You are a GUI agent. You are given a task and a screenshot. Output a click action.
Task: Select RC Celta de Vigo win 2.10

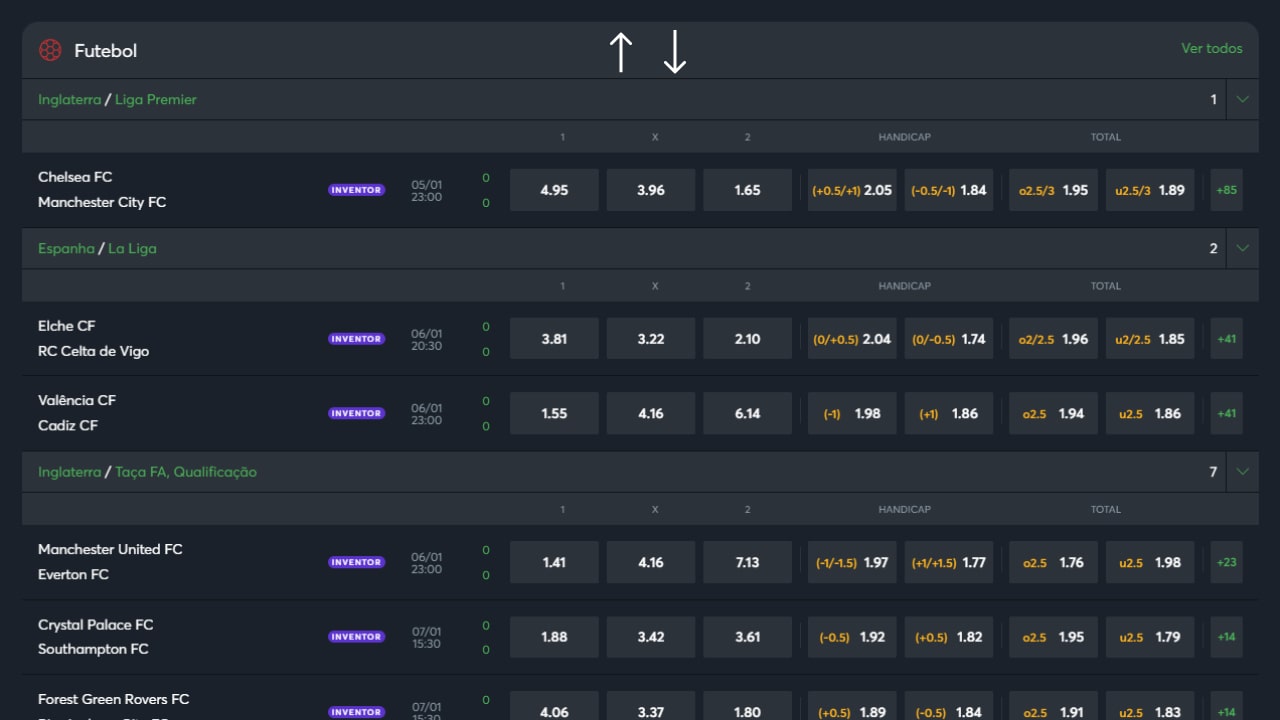[x=748, y=339]
